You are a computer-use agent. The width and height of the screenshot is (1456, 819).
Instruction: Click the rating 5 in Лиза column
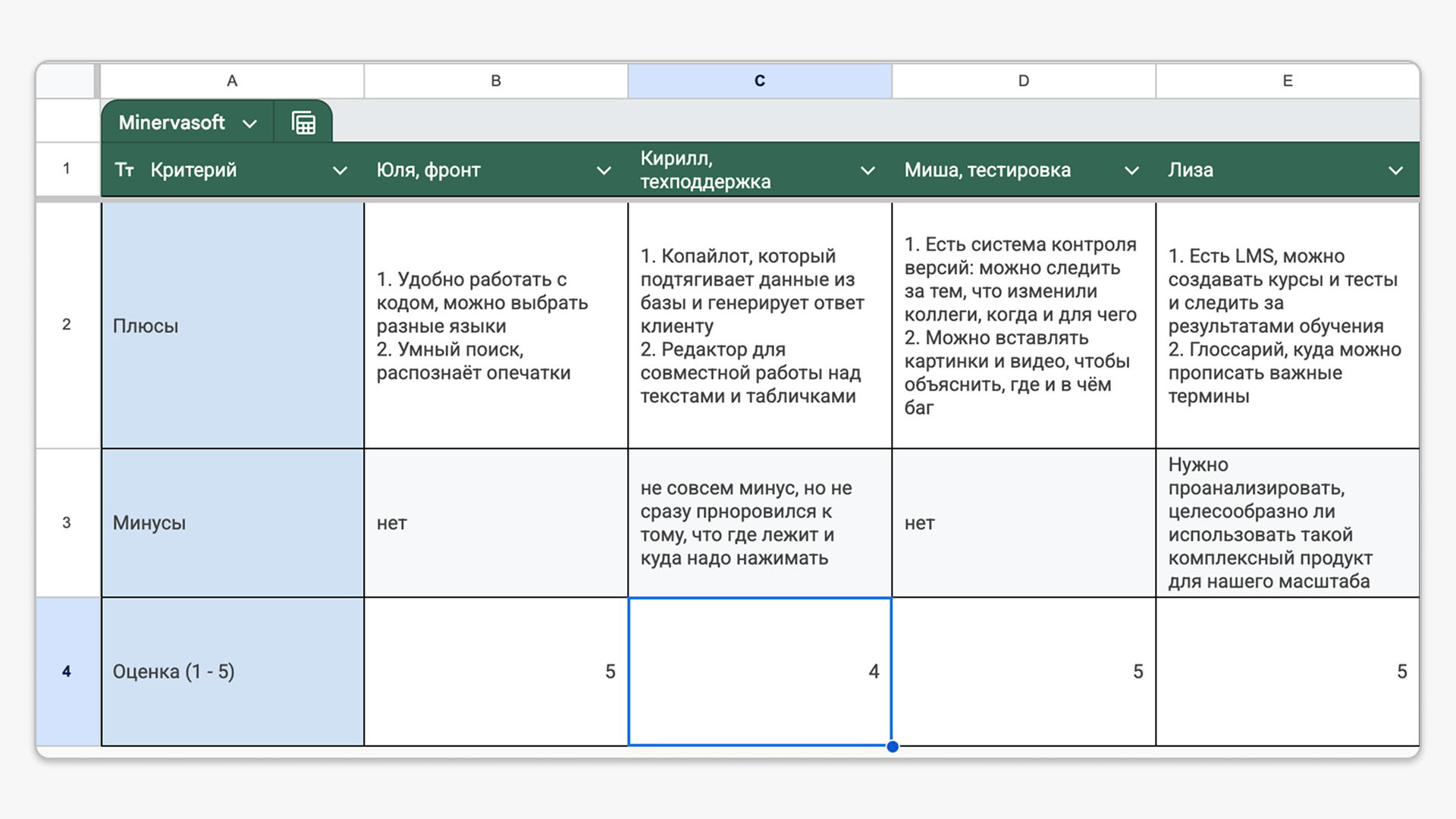[x=1288, y=671]
